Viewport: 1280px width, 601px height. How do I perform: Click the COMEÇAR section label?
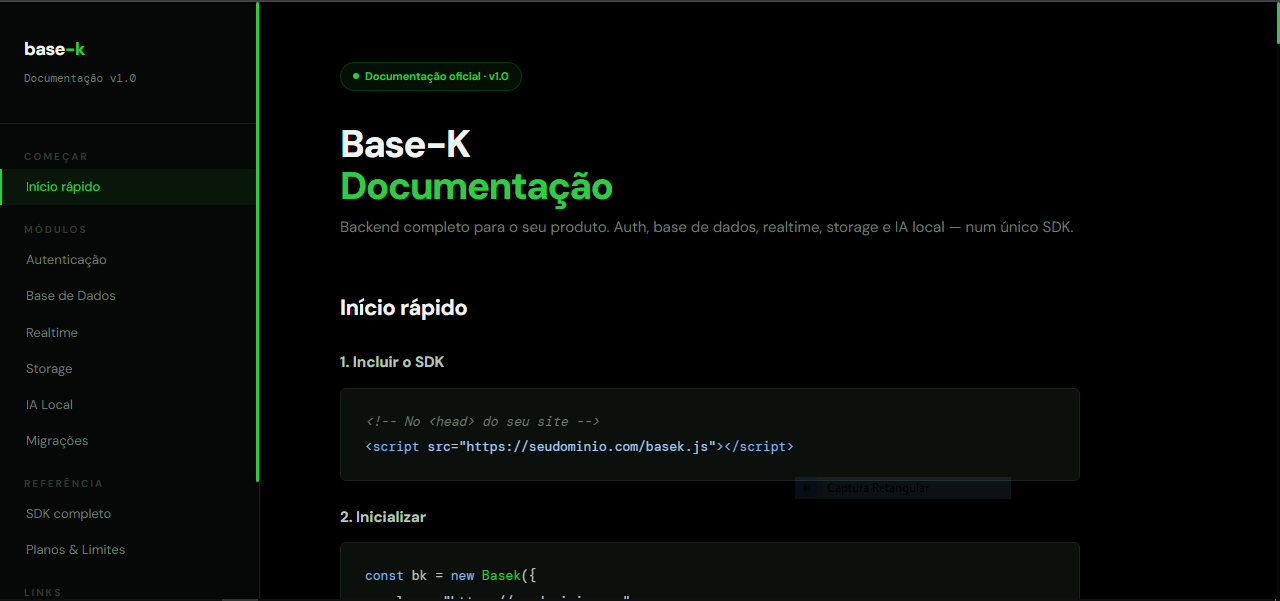[56, 157]
